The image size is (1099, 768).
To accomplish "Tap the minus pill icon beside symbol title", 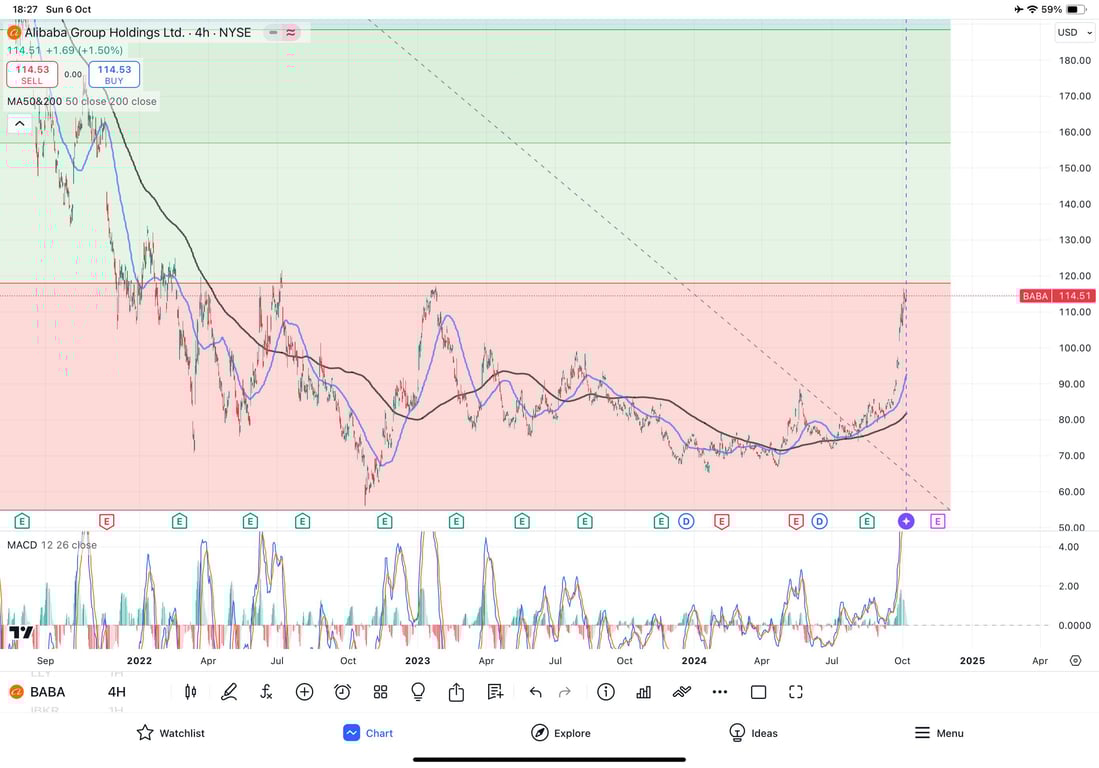I will (273, 32).
